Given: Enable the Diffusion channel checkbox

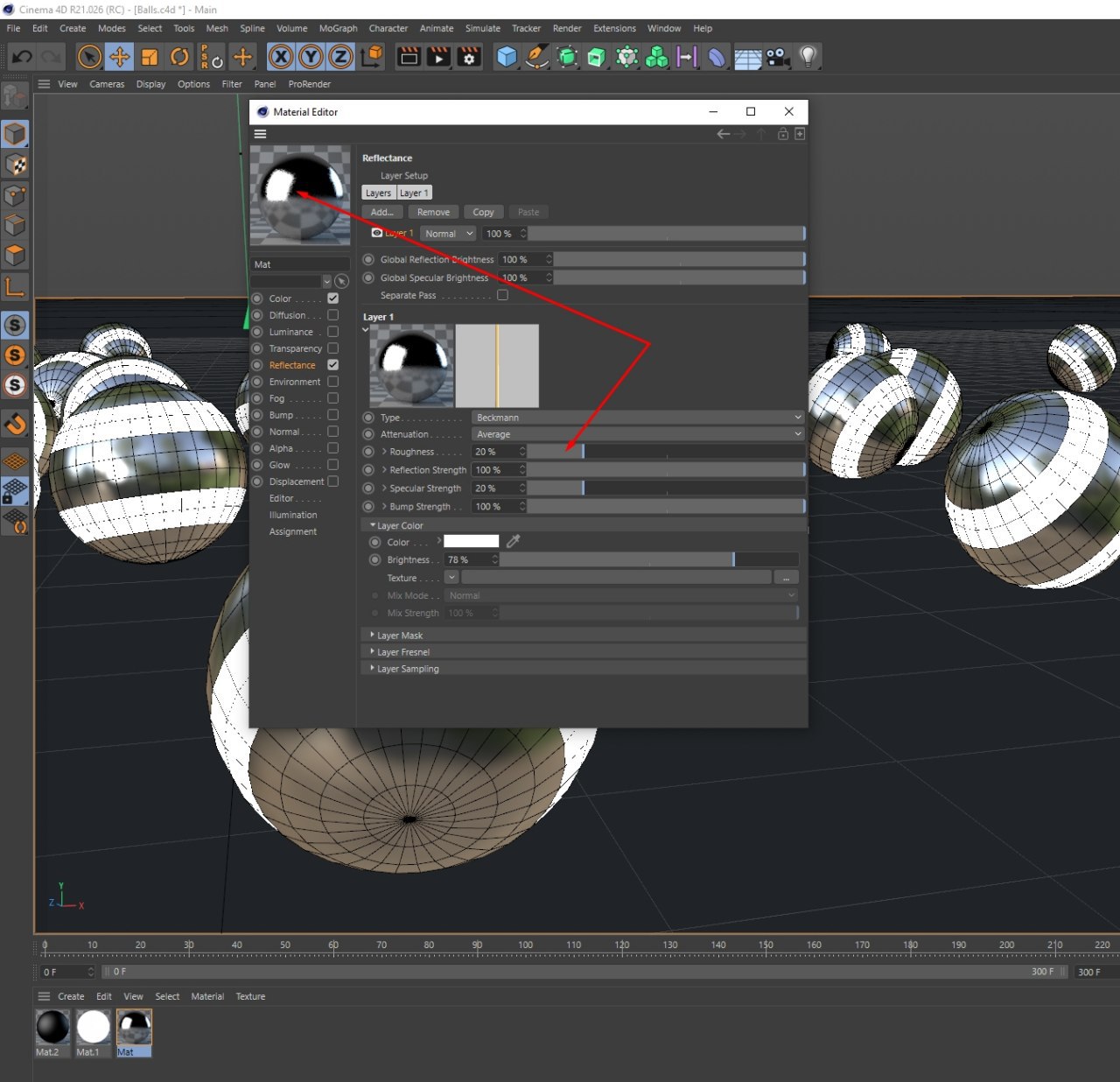Looking at the screenshot, I should click(332, 315).
